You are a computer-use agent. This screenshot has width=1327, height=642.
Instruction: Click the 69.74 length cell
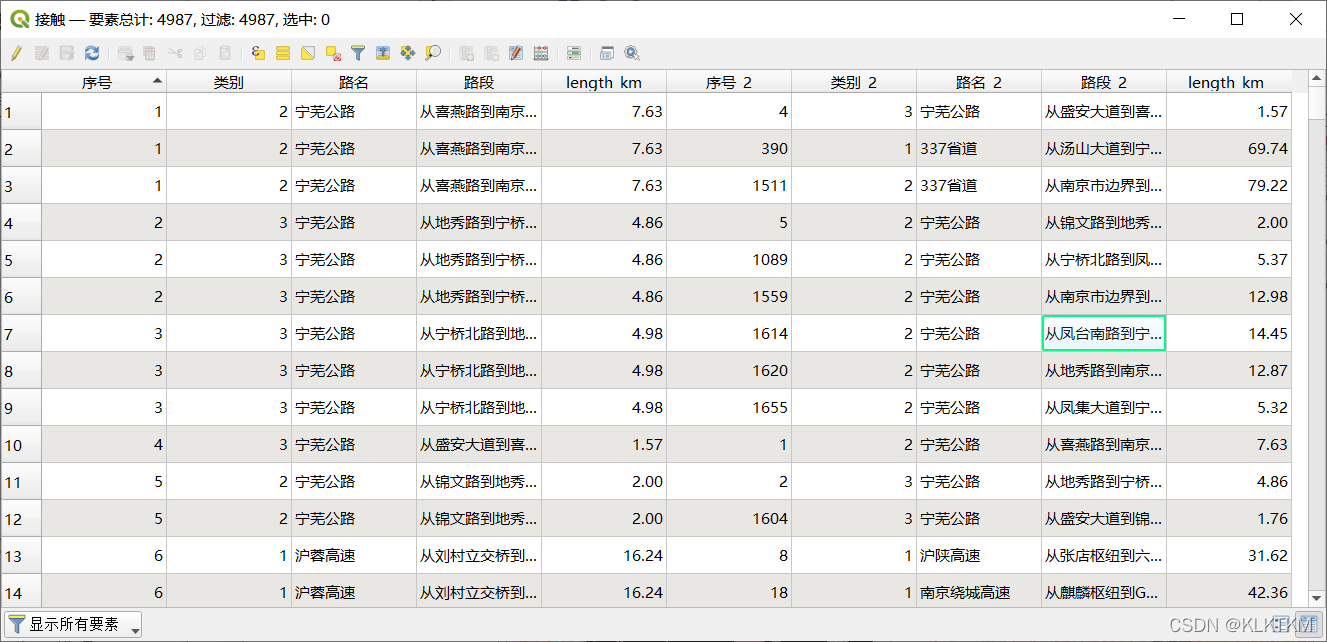click(1229, 148)
